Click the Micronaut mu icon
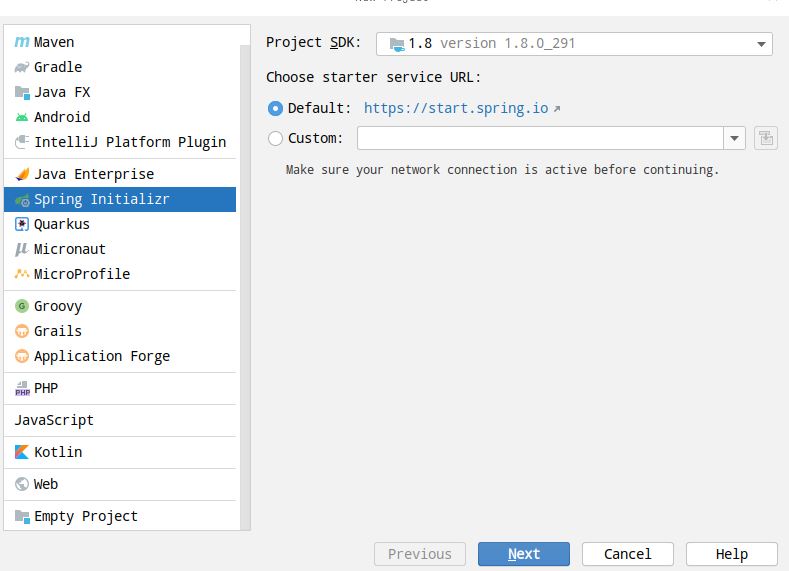 [22, 249]
